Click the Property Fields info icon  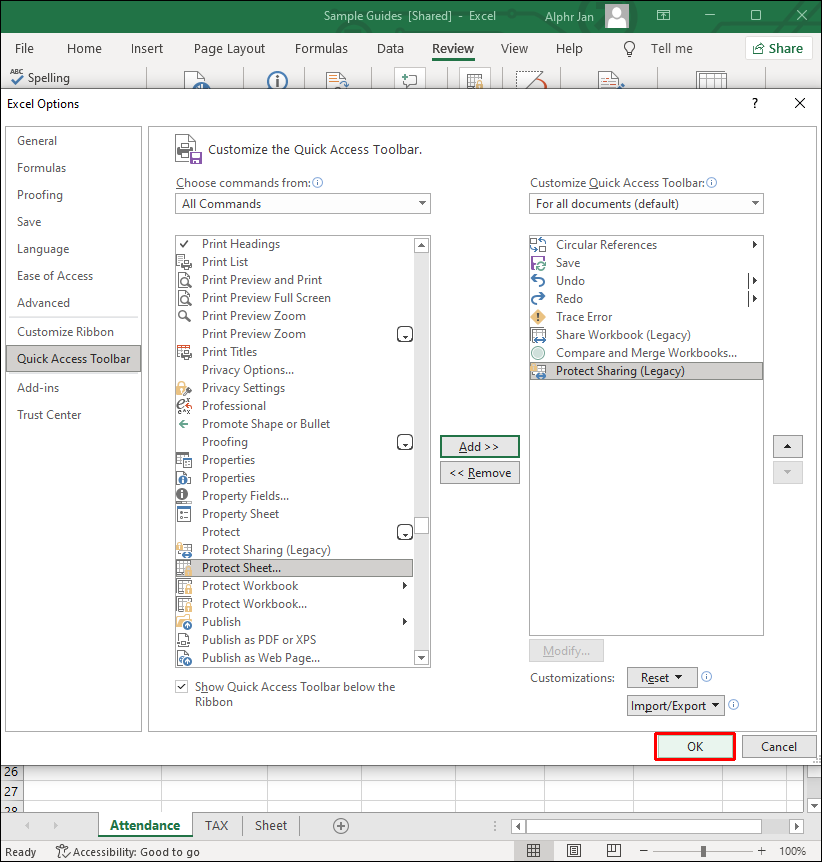click(183, 496)
